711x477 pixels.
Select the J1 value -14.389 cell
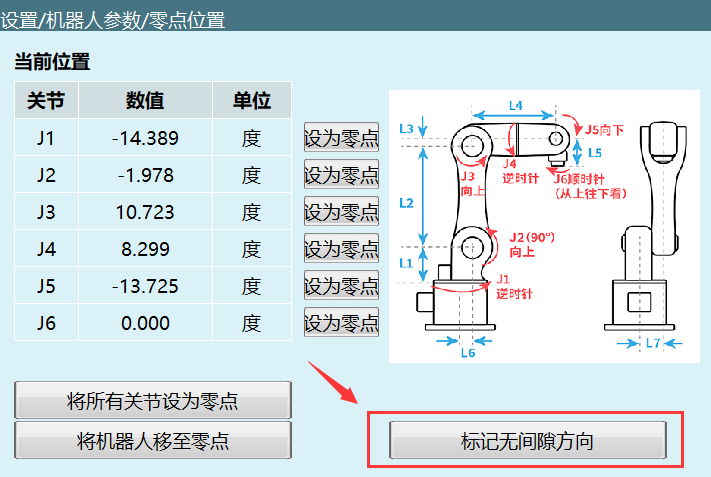pyautogui.click(x=145, y=138)
